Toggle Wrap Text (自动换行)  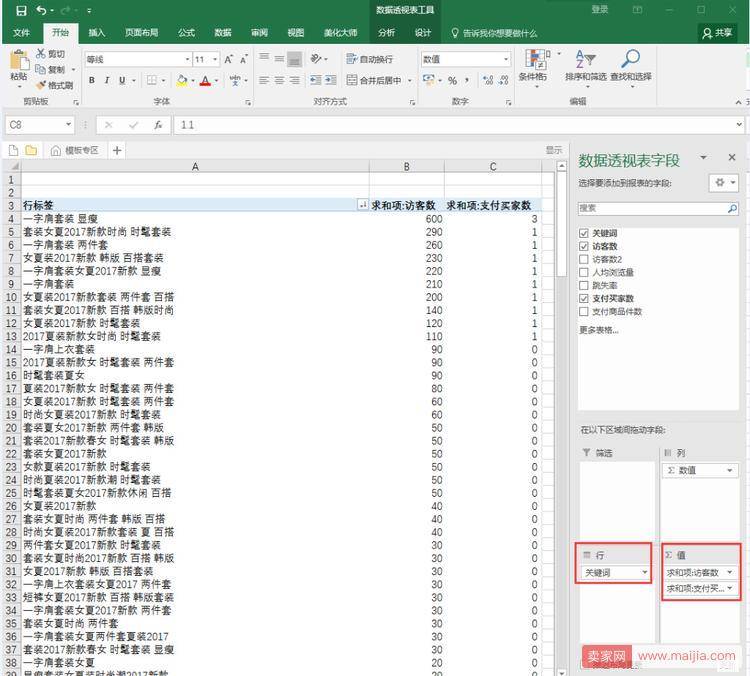370,59
